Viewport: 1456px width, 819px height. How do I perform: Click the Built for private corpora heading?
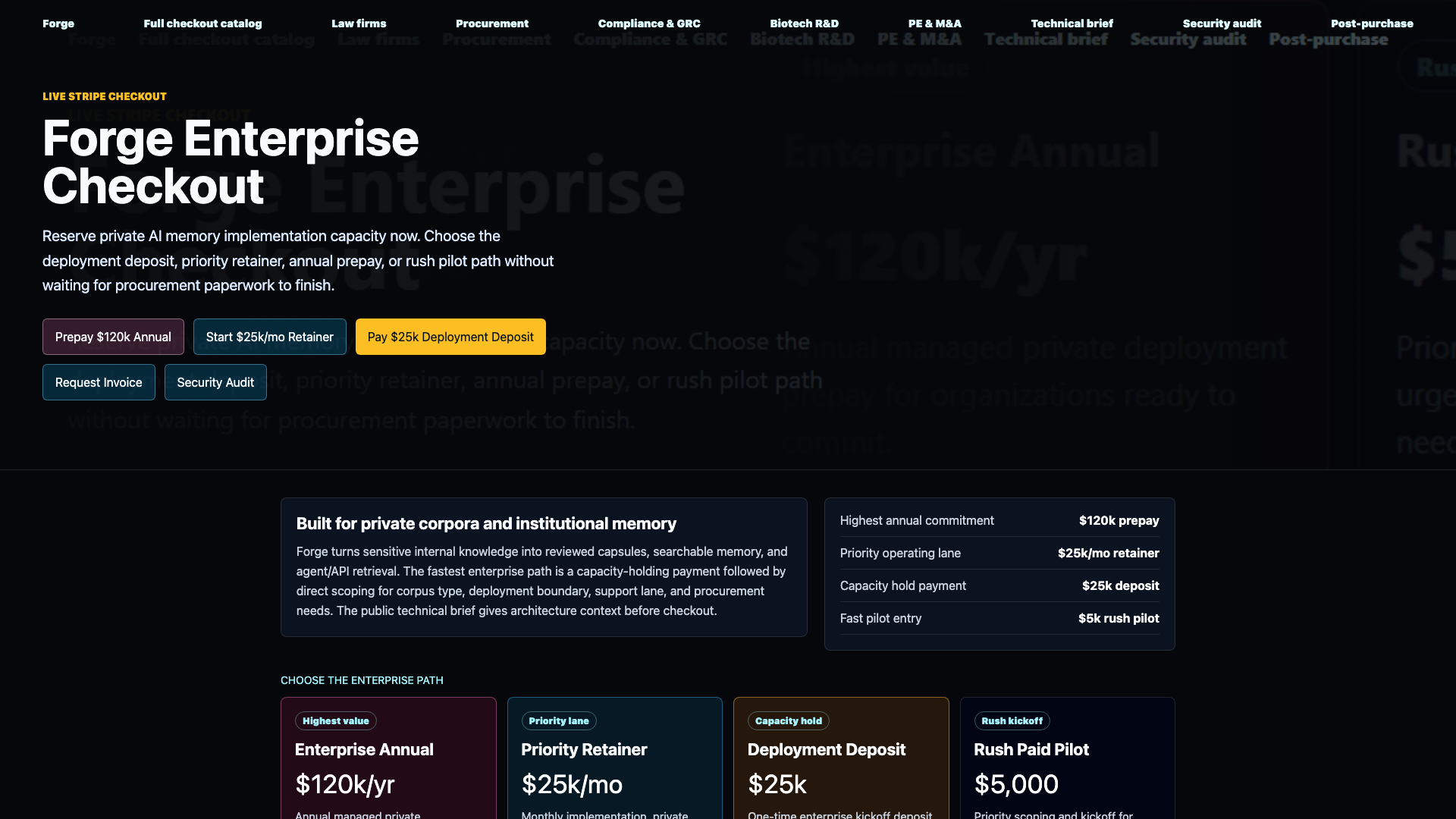[x=486, y=523]
